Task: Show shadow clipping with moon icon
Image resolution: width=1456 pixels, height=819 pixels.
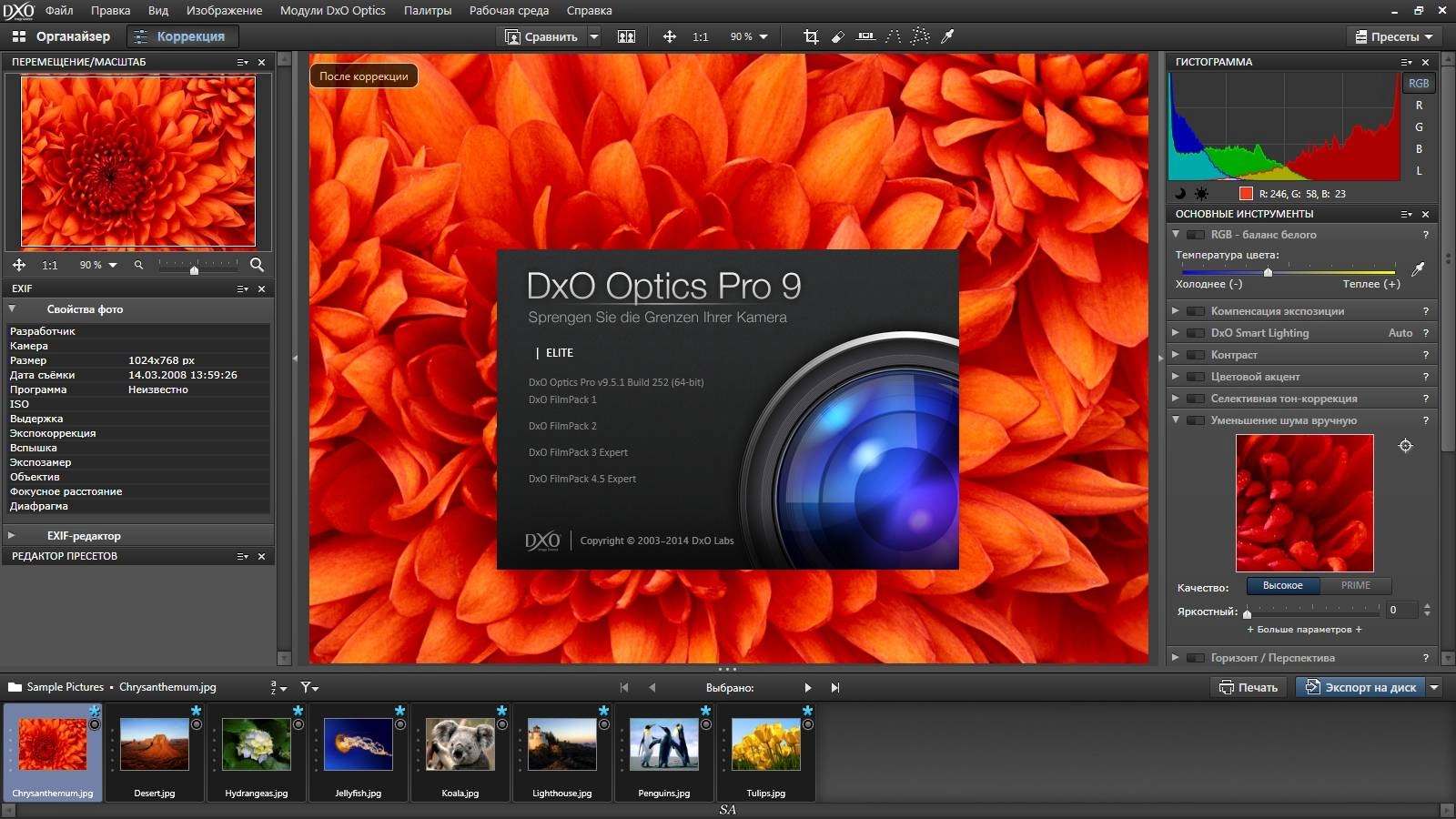Action: pos(1181,194)
